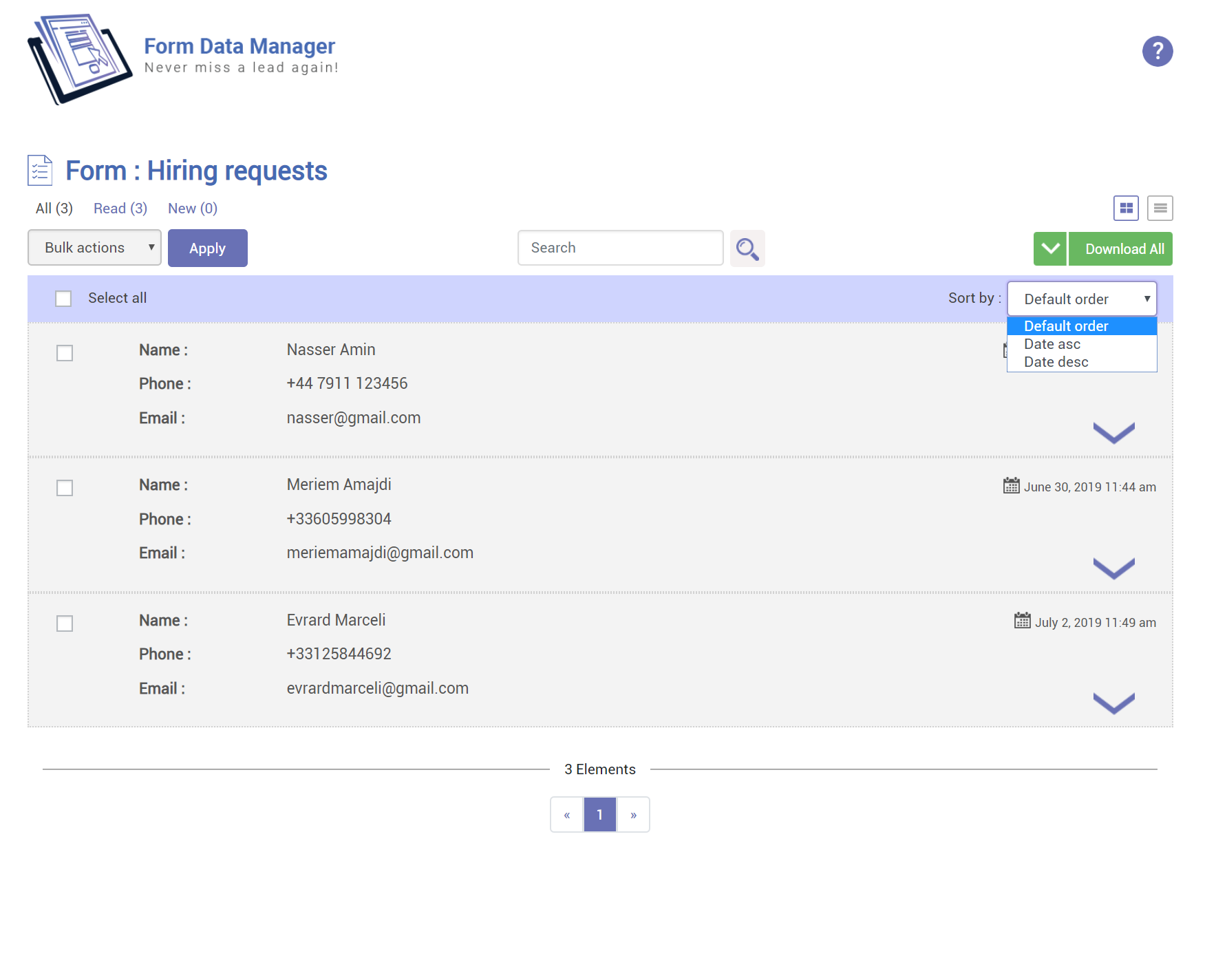Click inside the Search text field
This screenshot has height=980, width=1216.
620,248
